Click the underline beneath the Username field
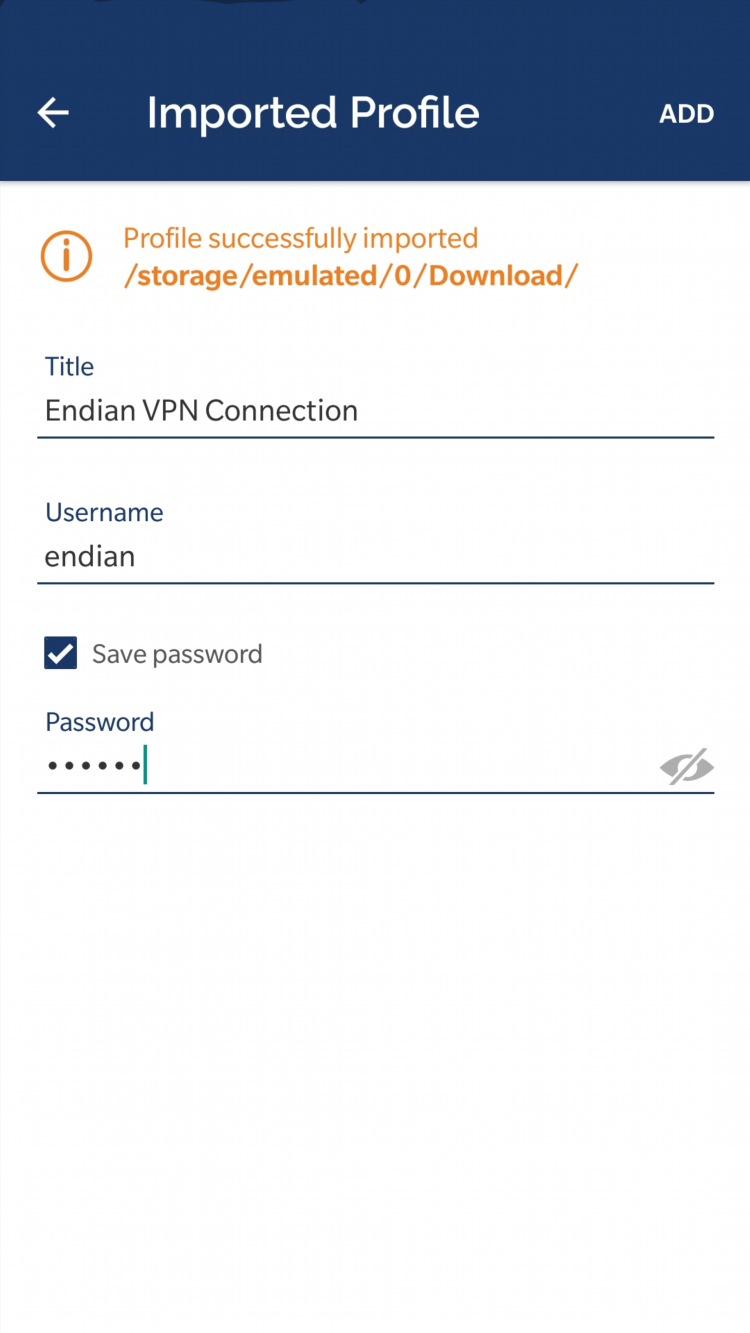This screenshot has height=1333, width=750. 375,582
